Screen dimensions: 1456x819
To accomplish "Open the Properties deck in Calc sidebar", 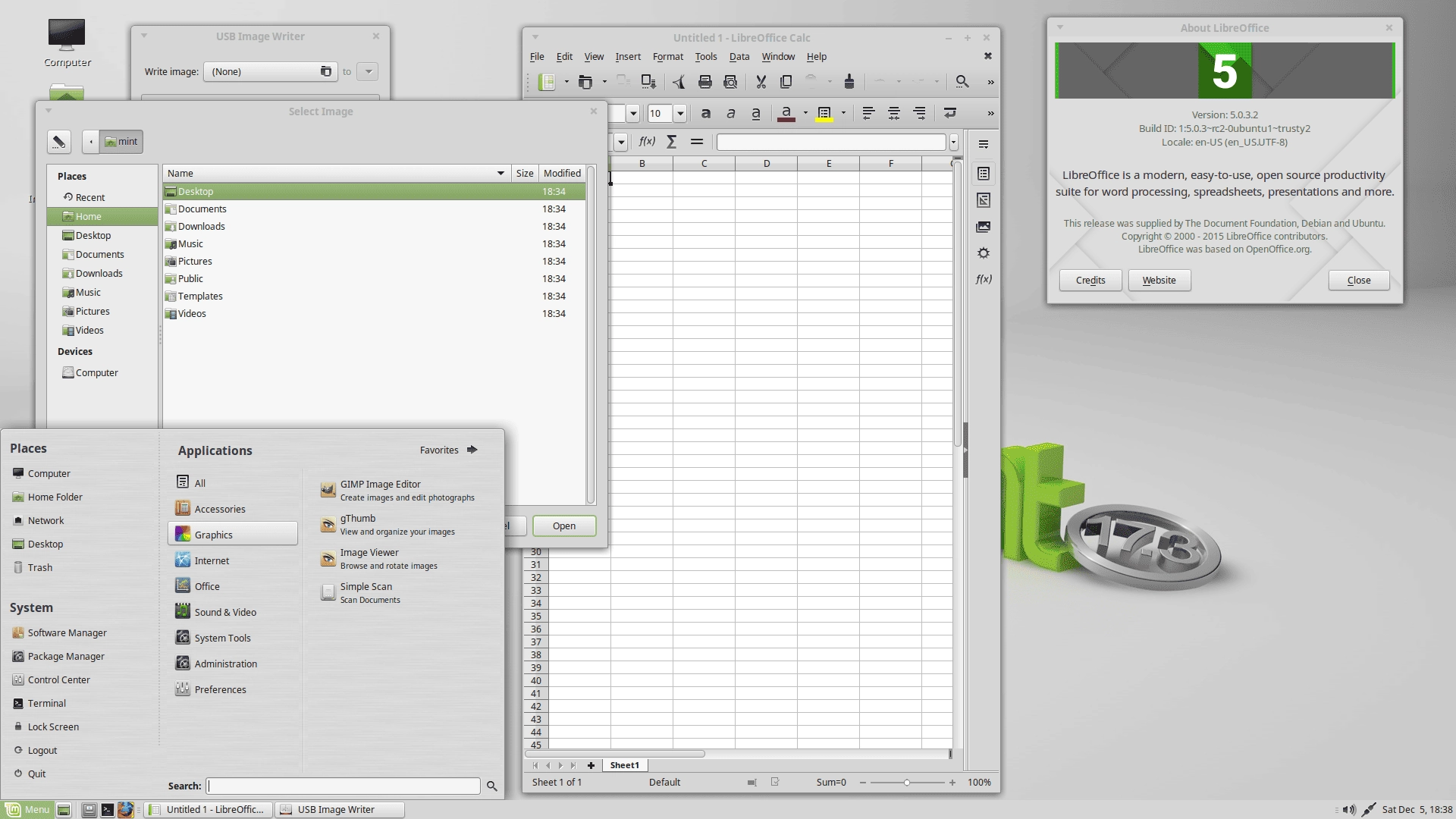I will point(984,174).
